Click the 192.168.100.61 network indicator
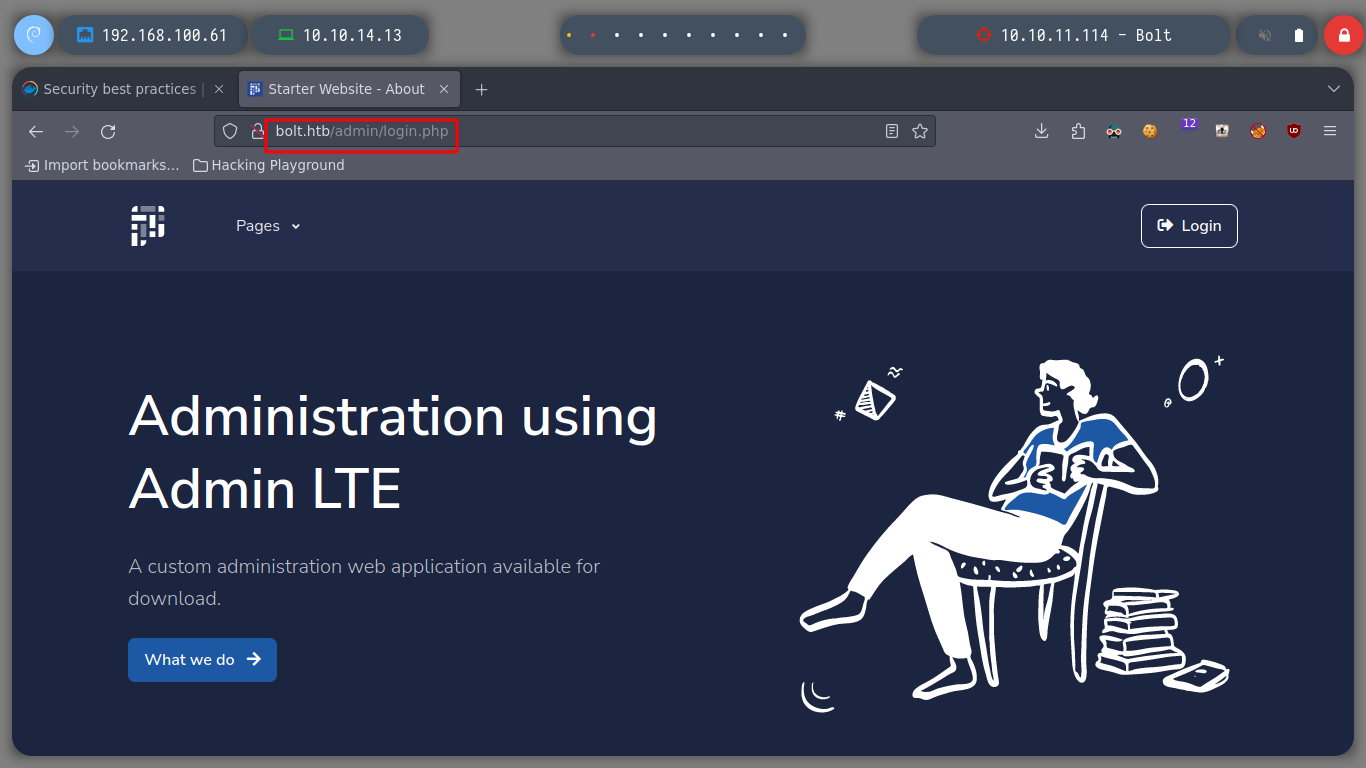The height and width of the screenshot is (768, 1366). (152, 35)
